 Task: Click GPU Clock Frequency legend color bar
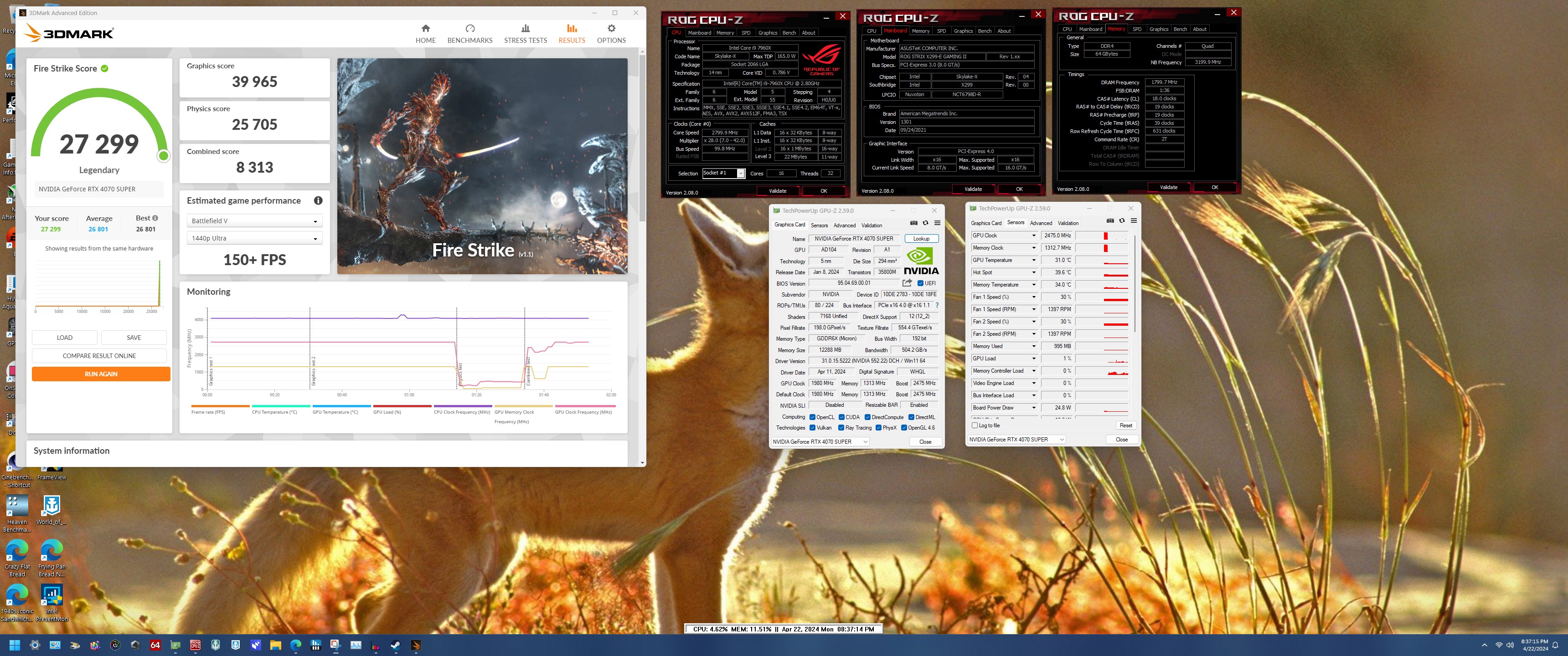pos(585,406)
